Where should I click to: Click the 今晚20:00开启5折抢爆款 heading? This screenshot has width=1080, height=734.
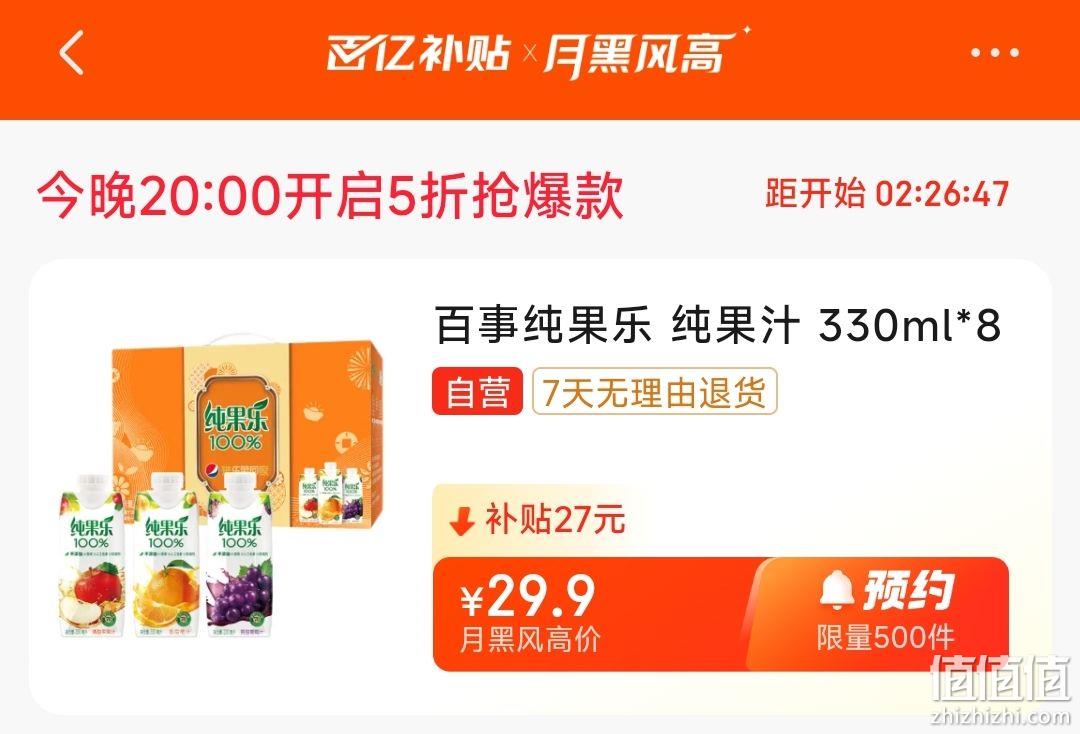(x=331, y=196)
